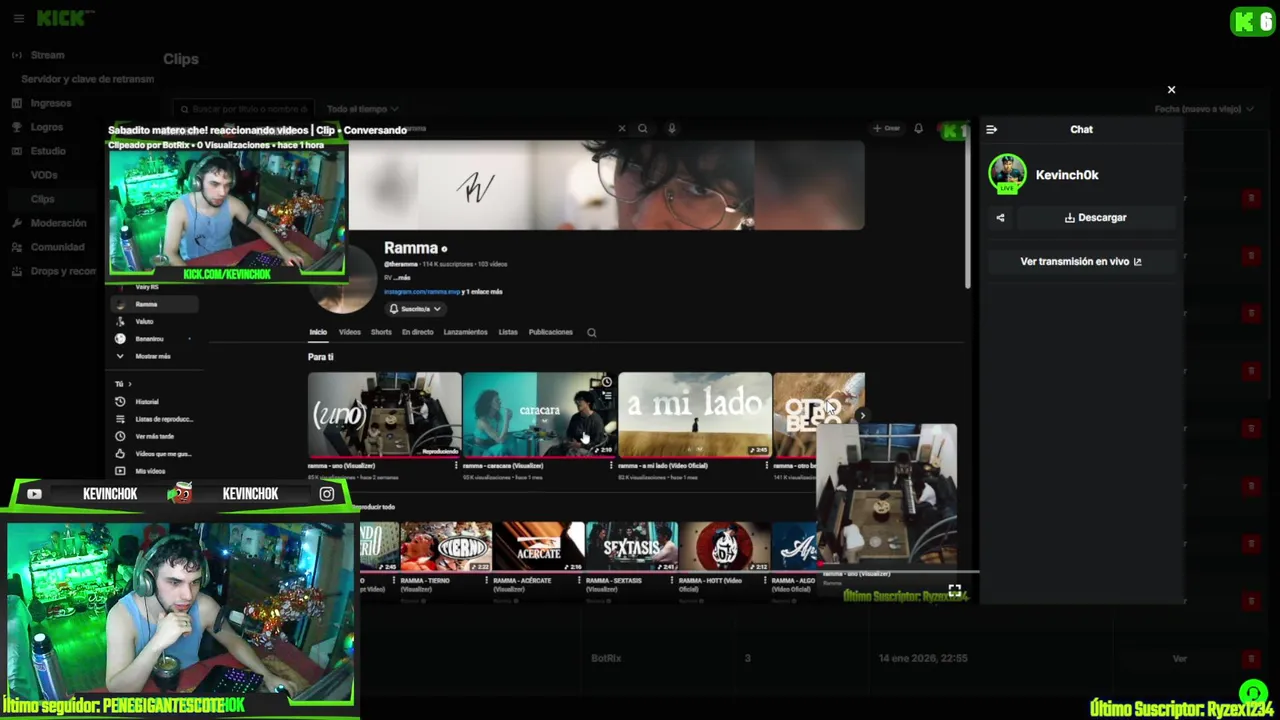Open the Stream sidebar section

47,55
